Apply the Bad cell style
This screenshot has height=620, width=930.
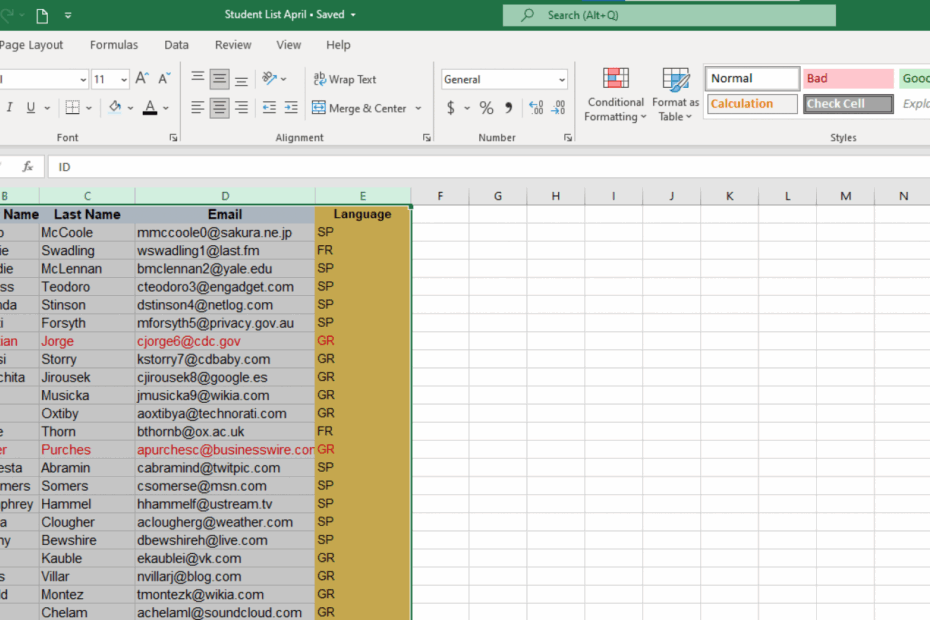tap(848, 78)
